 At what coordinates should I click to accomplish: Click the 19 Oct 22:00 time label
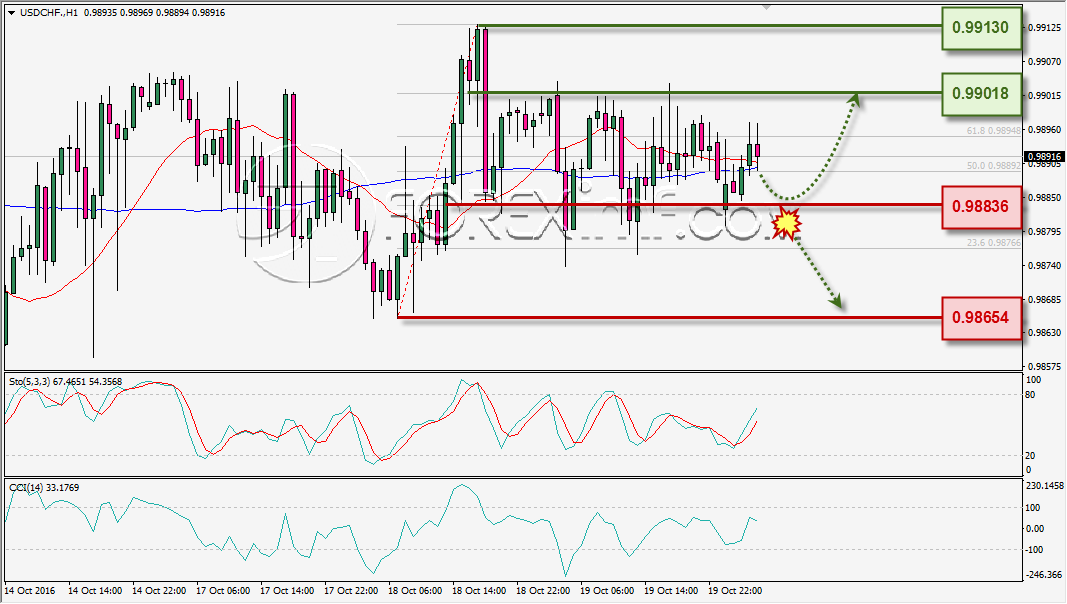tap(734, 590)
